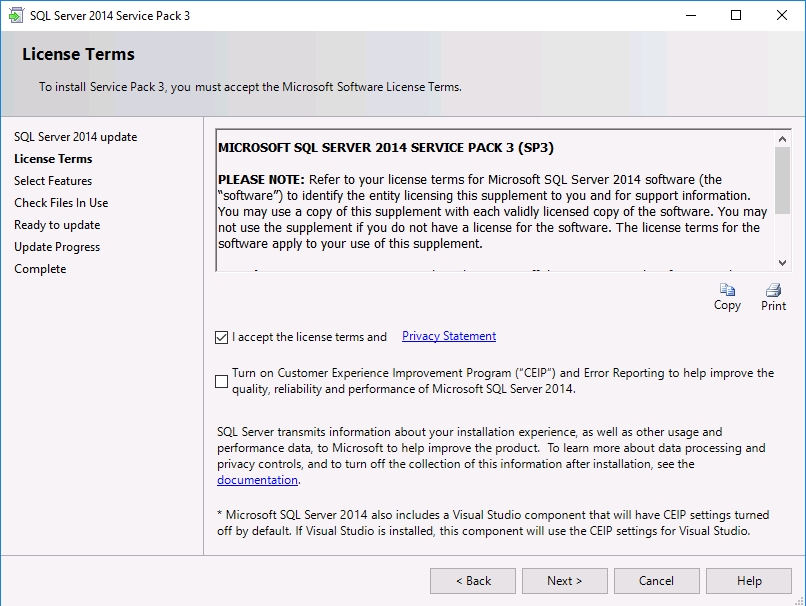Go to the previous page with Back

pyautogui.click(x=473, y=581)
